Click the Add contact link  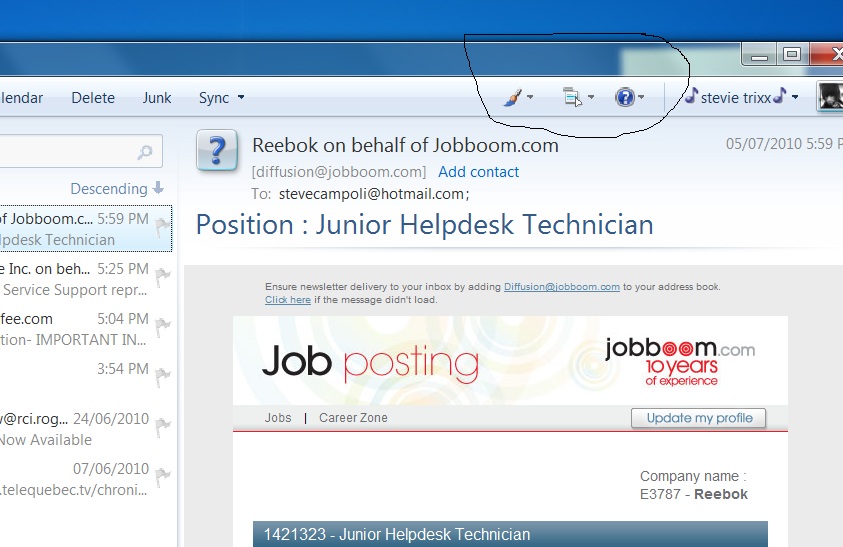[x=478, y=172]
